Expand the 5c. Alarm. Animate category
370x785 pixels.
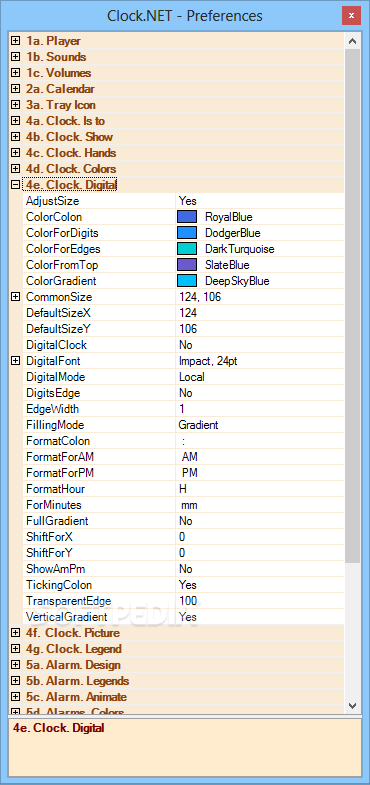(16, 697)
